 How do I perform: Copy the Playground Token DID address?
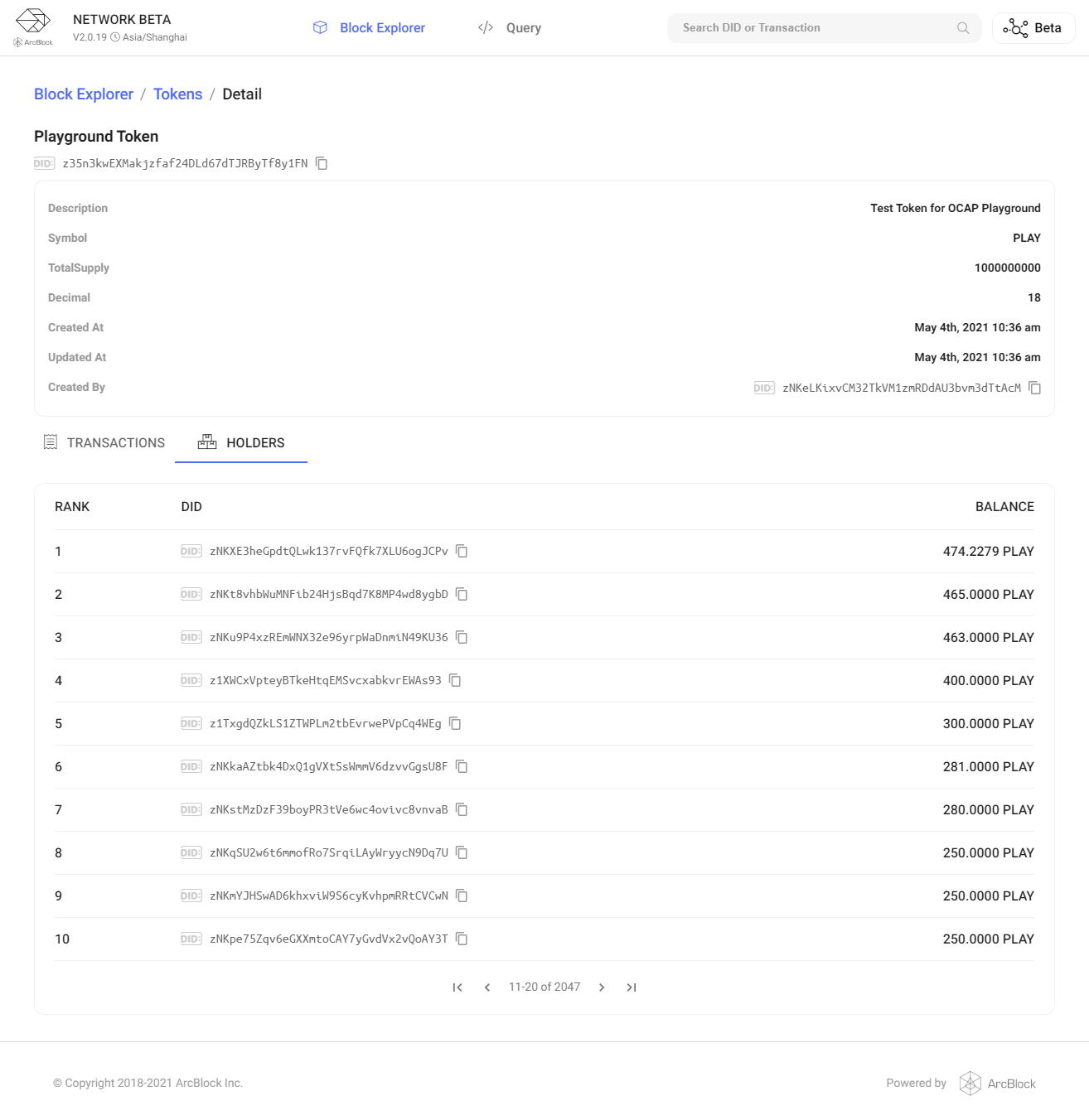tap(322, 163)
